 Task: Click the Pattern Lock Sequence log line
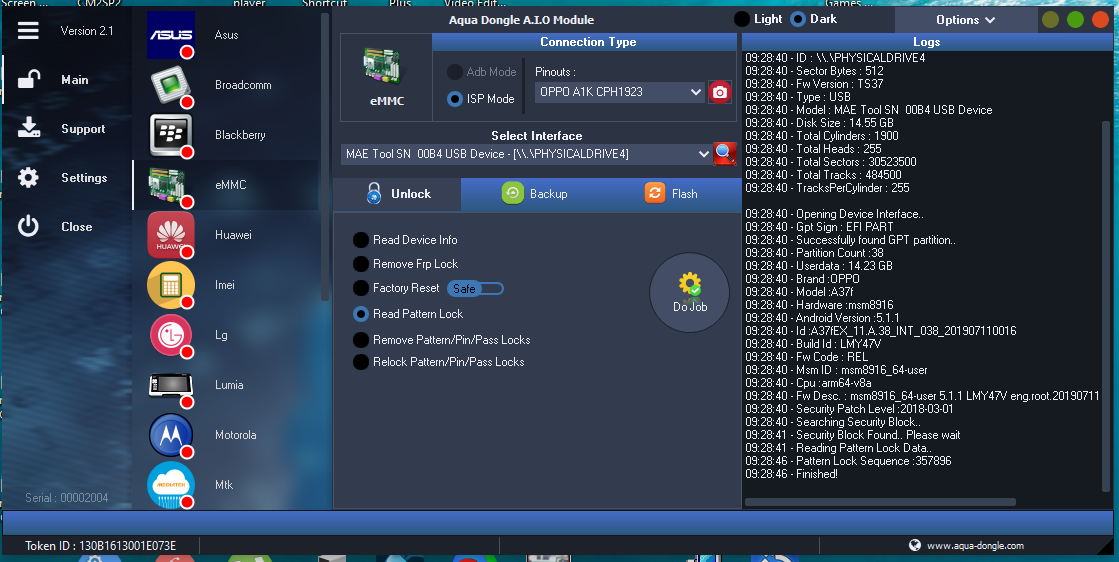point(849,461)
